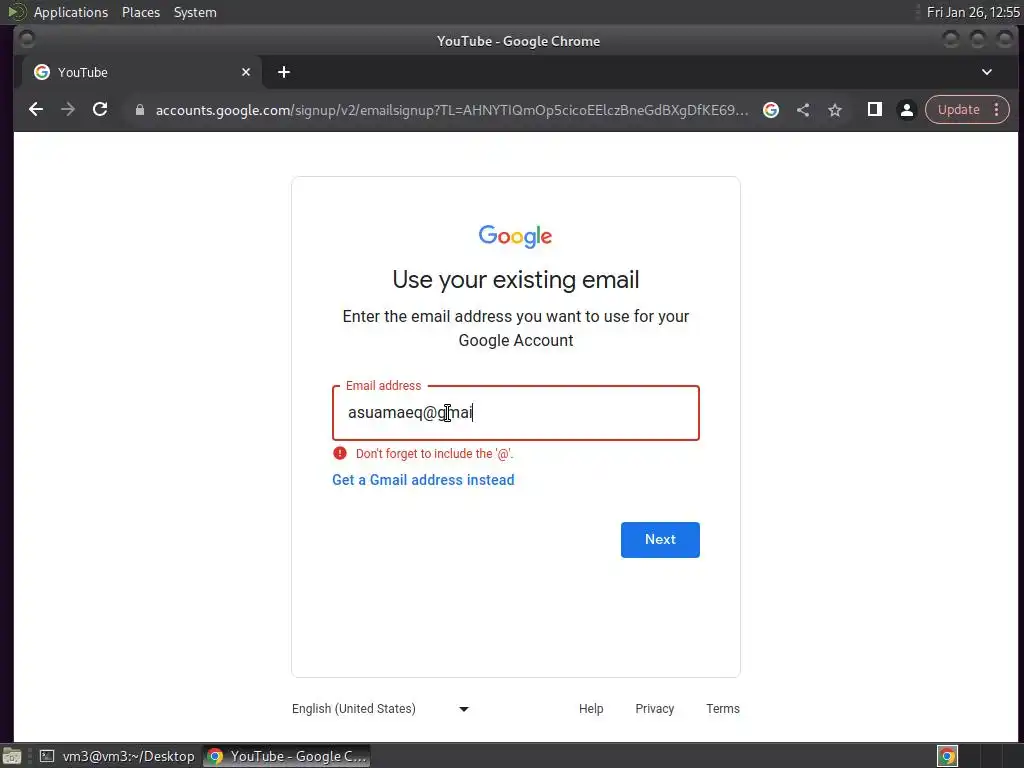Bookmark this page with star icon
This screenshot has width=1024, height=768.
[x=835, y=110]
